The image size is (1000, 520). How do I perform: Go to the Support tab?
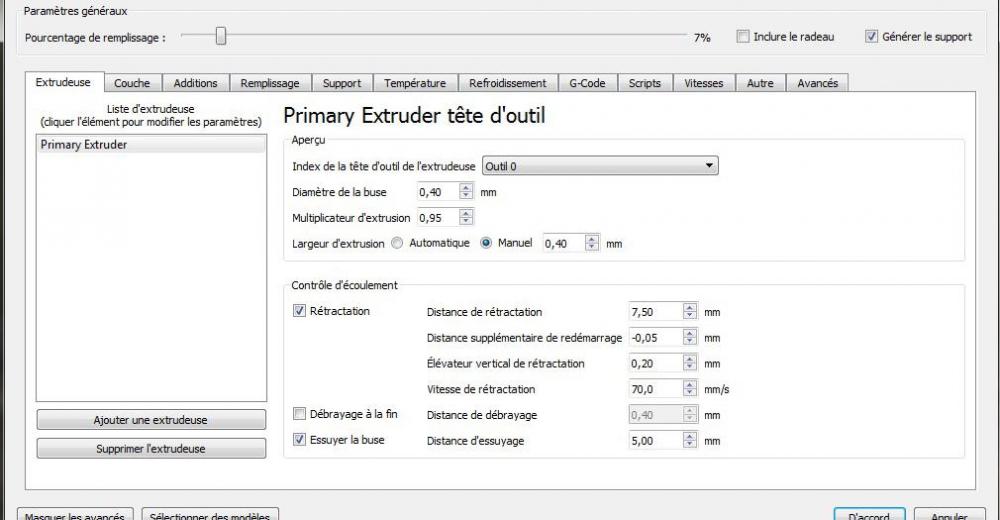click(x=342, y=83)
